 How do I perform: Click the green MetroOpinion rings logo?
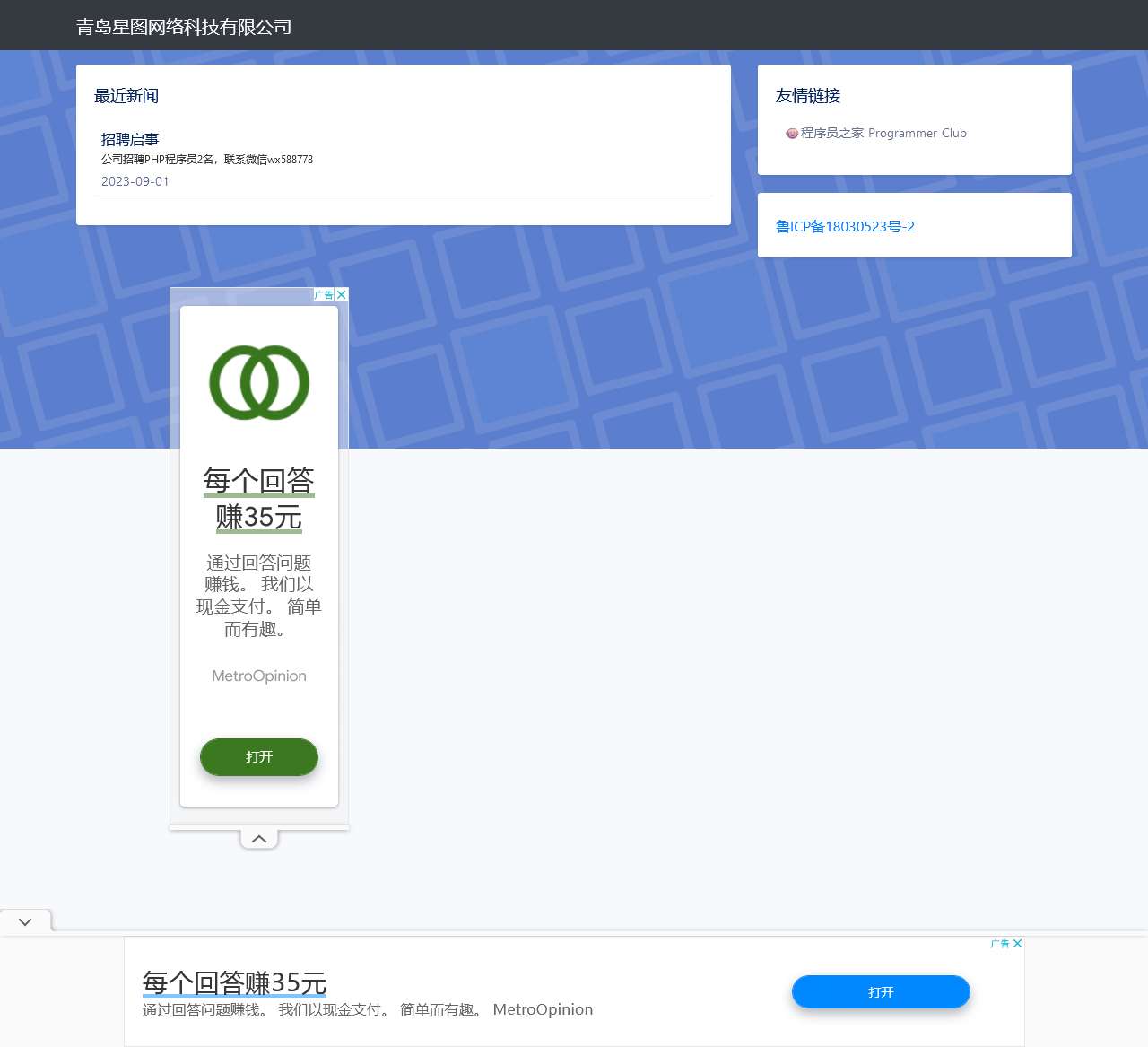coord(258,381)
